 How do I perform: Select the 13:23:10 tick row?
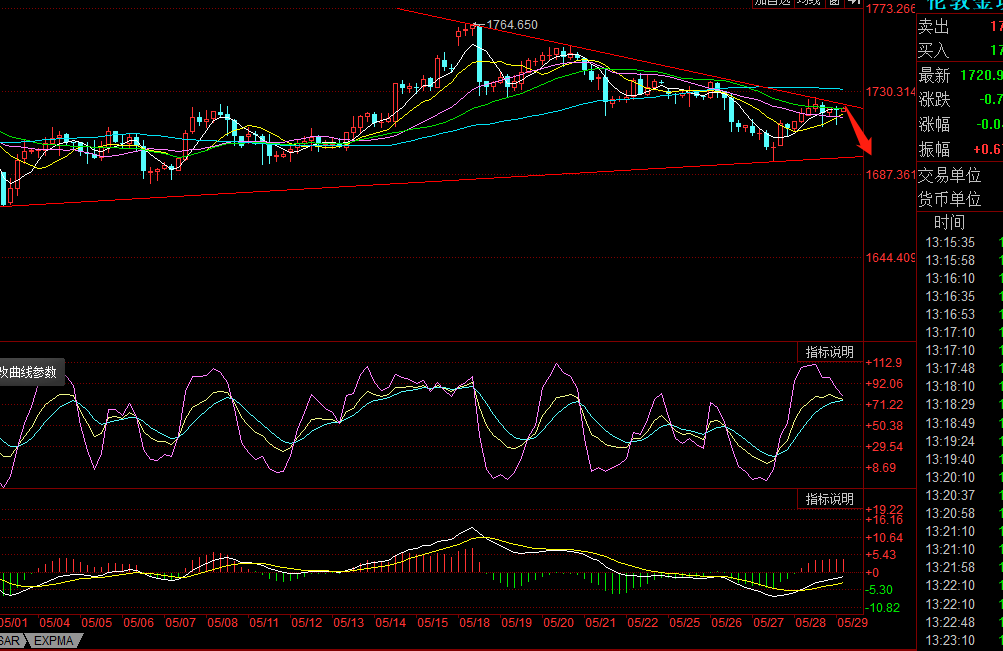click(x=960, y=640)
